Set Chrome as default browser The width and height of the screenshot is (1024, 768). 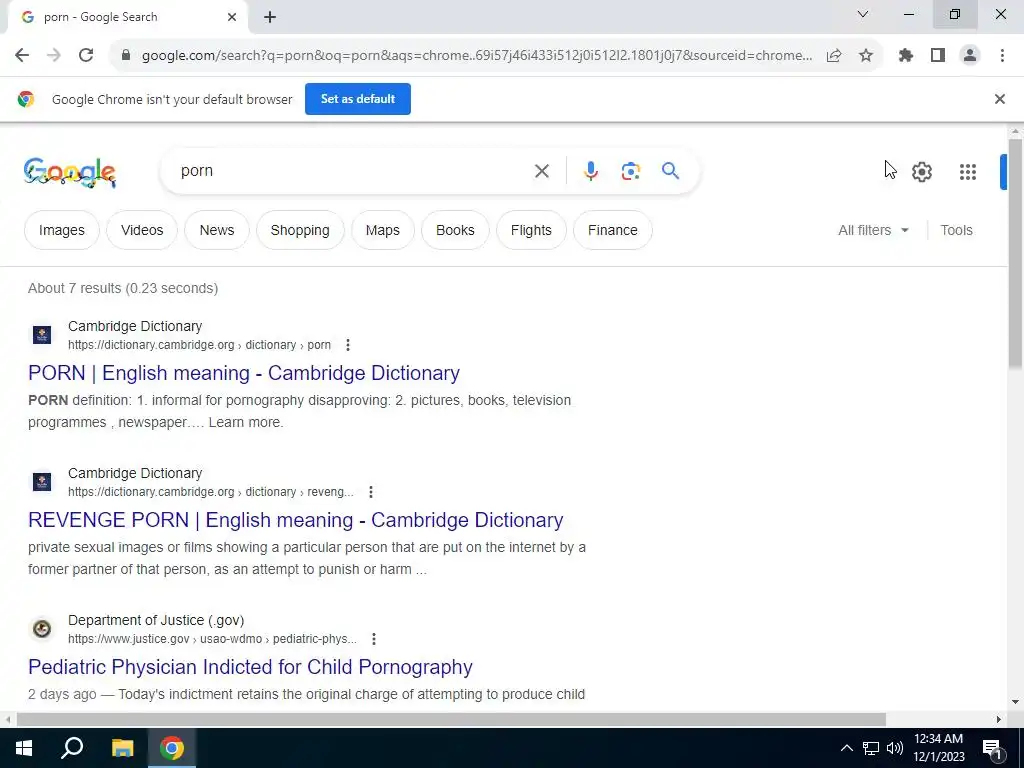click(x=358, y=99)
